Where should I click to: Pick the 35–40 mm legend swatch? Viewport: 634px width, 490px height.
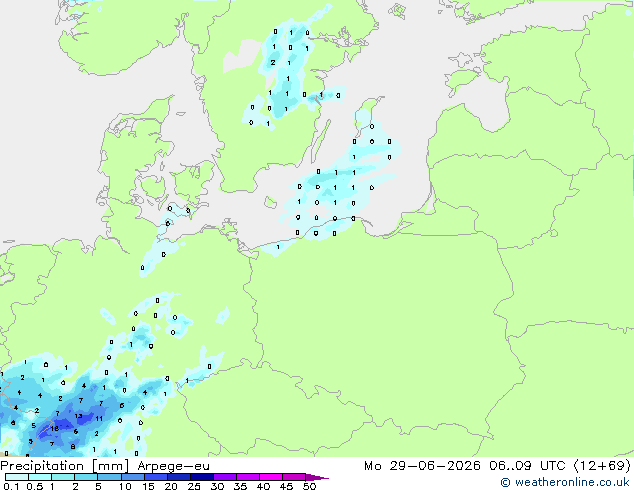click(x=248, y=477)
